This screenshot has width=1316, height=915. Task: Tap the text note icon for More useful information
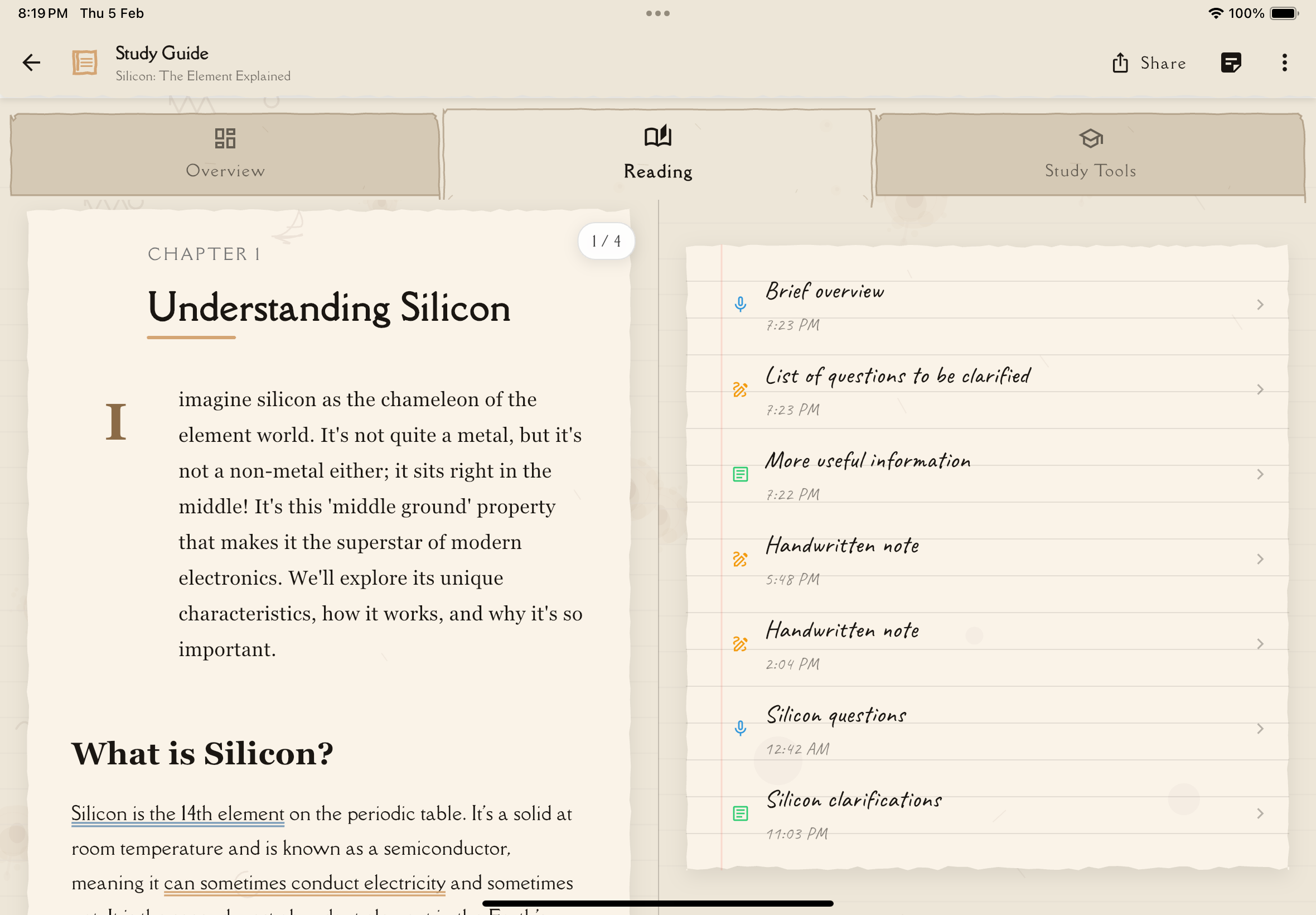pyautogui.click(x=740, y=474)
